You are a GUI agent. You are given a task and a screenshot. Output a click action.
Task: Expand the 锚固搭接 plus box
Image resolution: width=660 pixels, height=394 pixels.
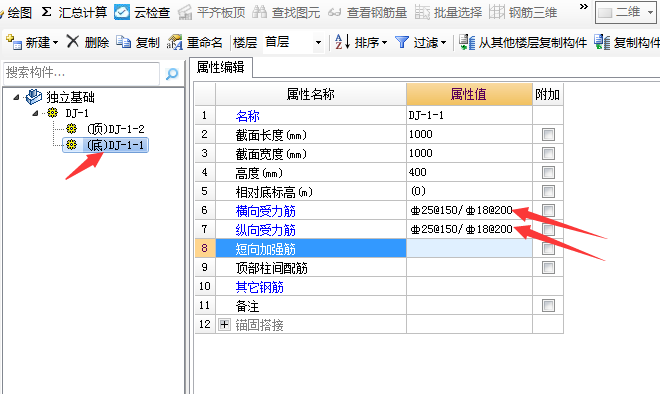[x=224, y=325]
